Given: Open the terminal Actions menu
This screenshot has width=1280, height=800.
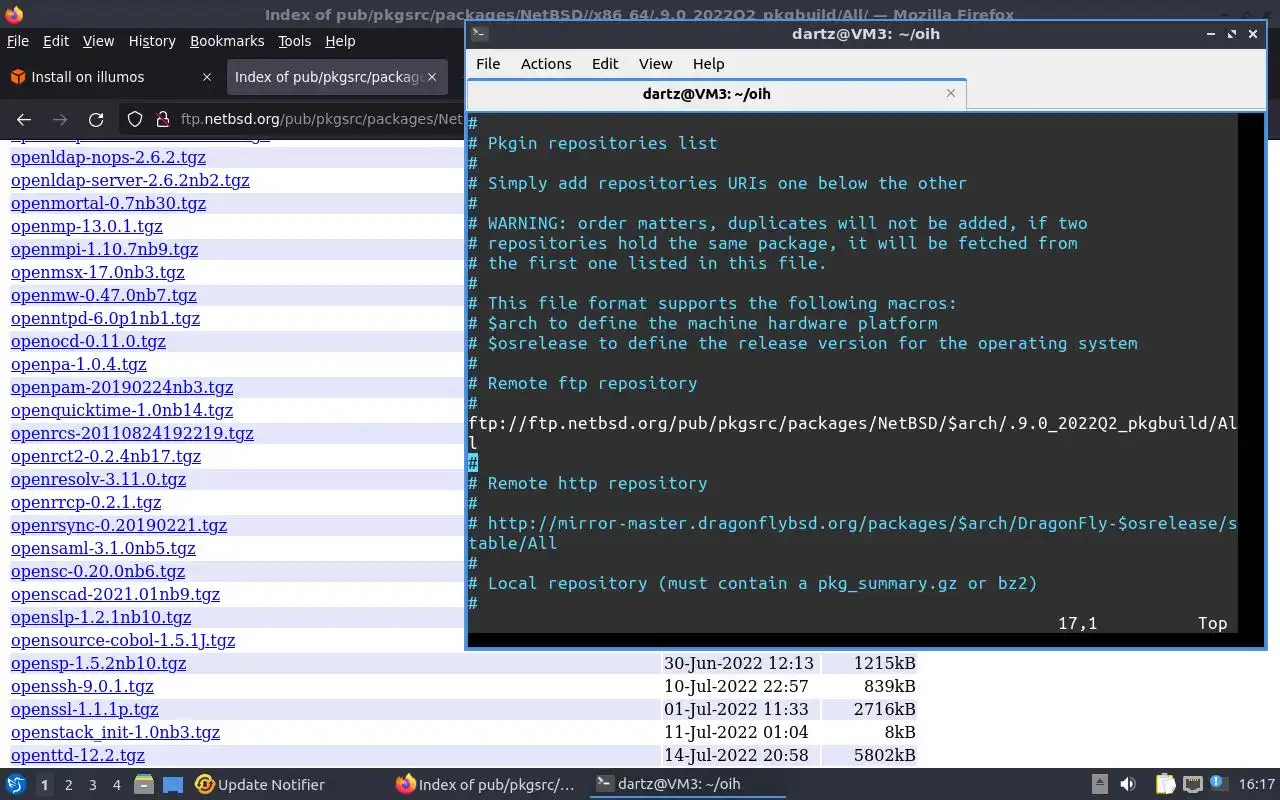Looking at the screenshot, I should (546, 63).
